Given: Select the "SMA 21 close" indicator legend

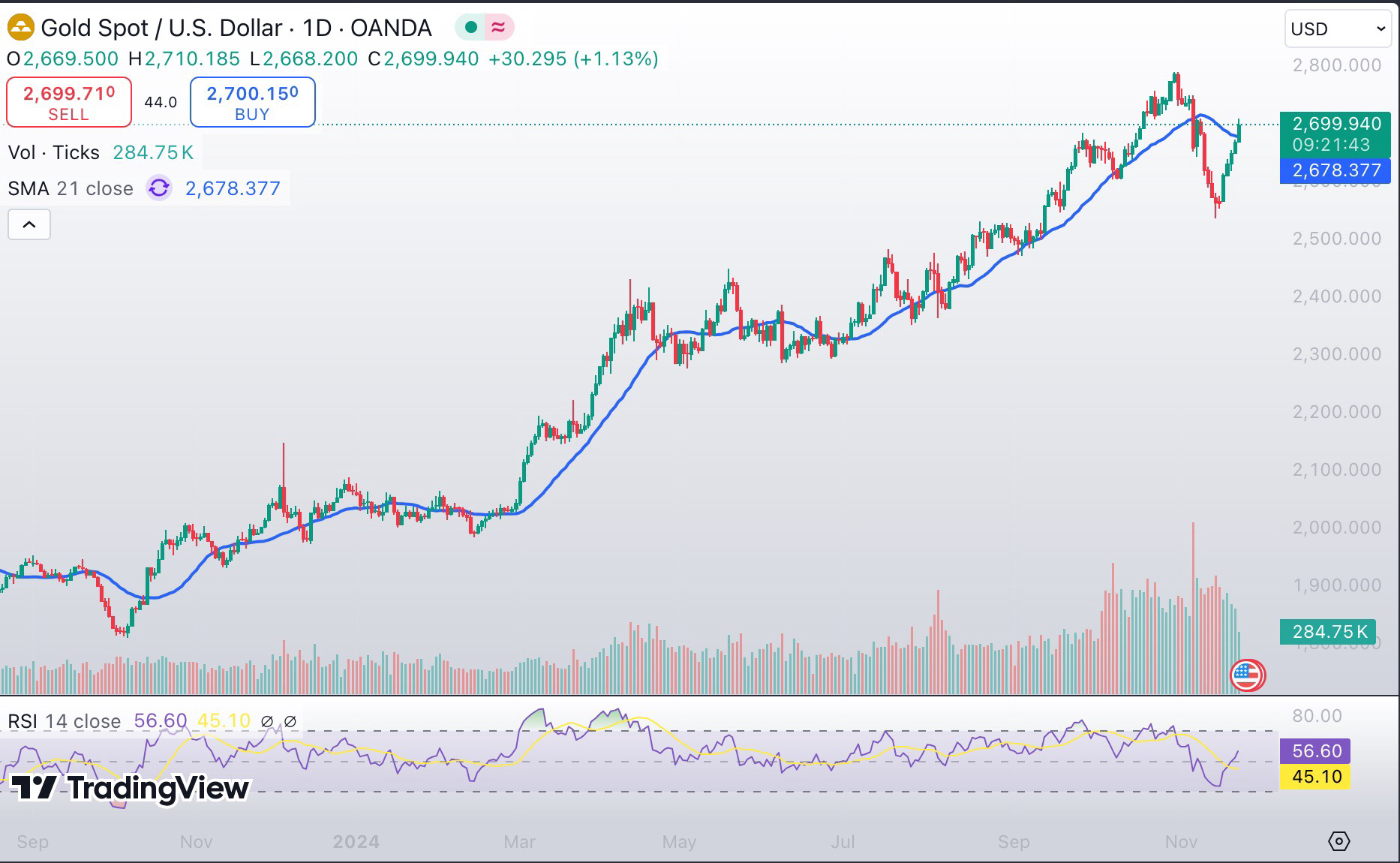Looking at the screenshot, I should click(71, 188).
